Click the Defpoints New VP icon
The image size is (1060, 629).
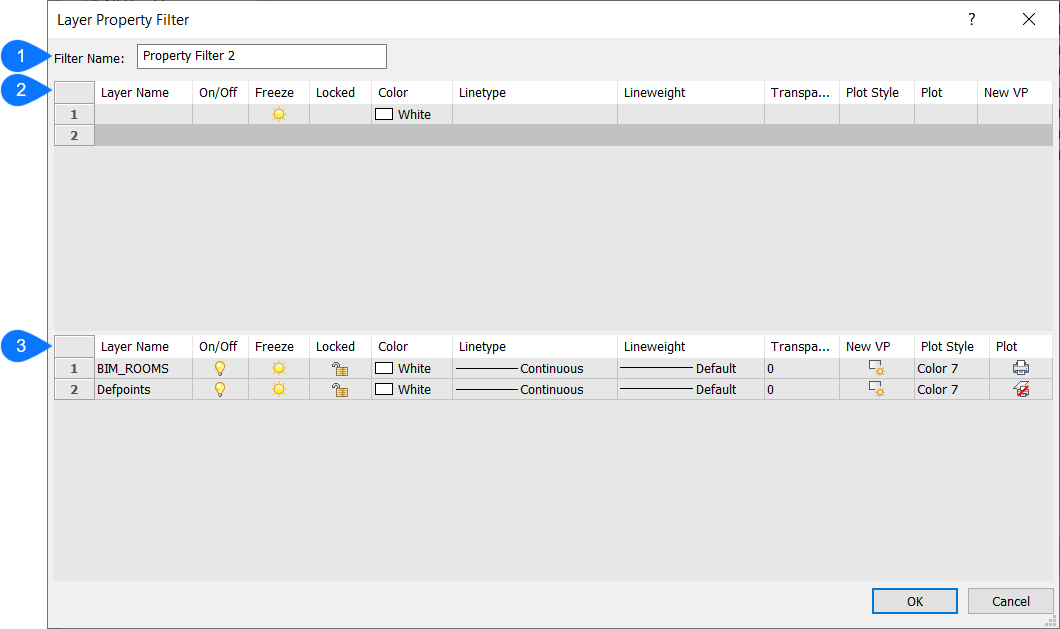(876, 389)
